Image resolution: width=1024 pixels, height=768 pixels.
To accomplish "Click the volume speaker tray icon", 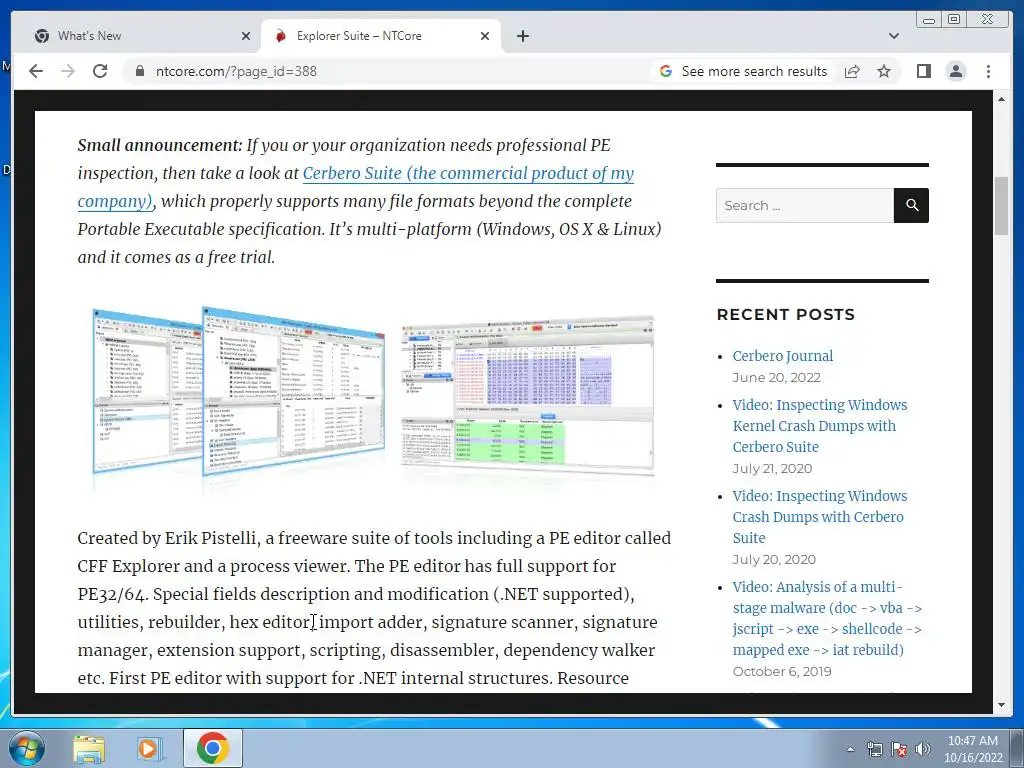I will [922, 749].
